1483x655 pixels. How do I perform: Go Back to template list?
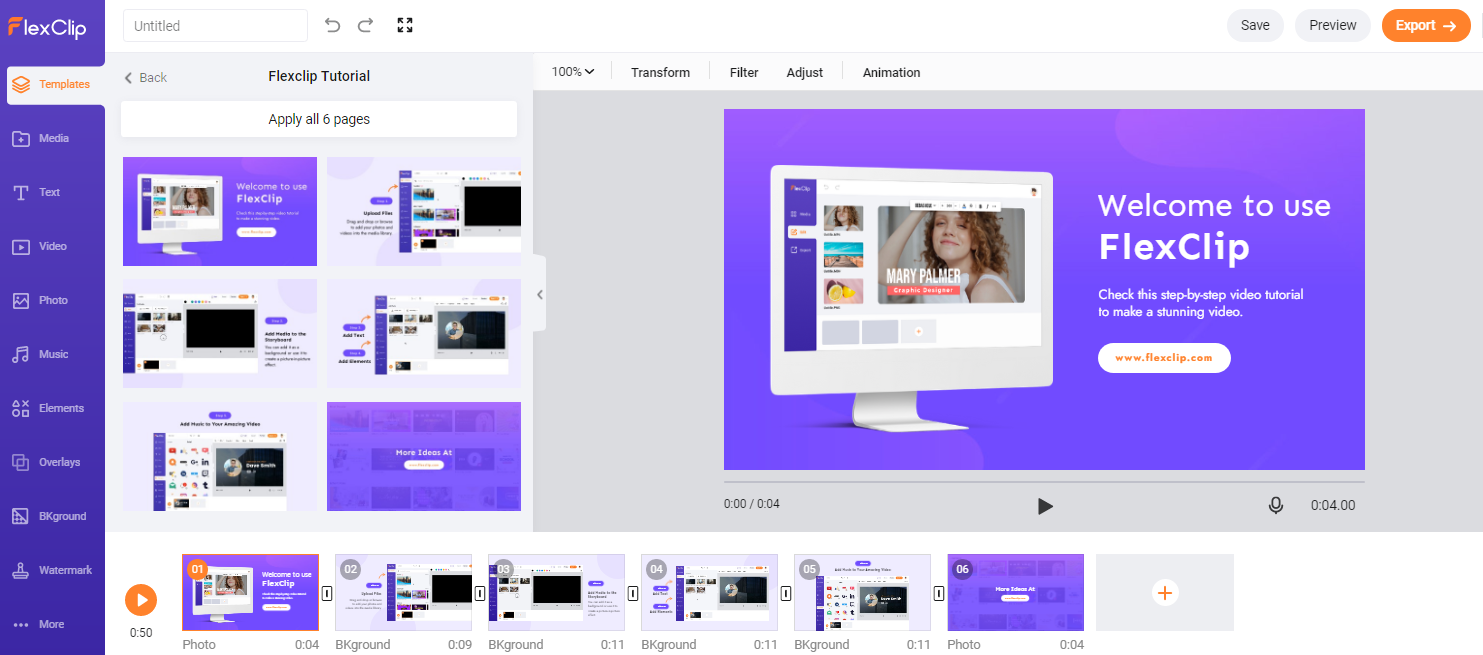click(145, 77)
